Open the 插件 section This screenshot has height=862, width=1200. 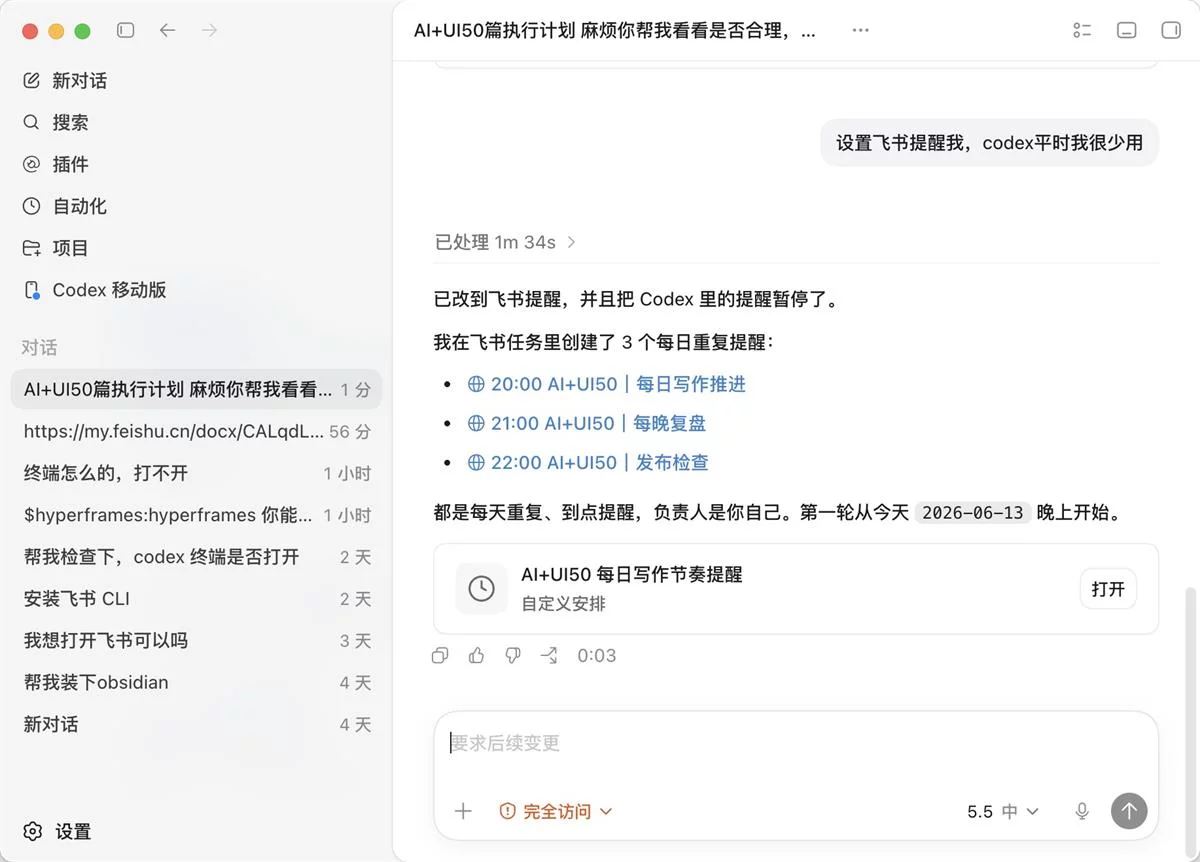pyautogui.click(x=196, y=165)
